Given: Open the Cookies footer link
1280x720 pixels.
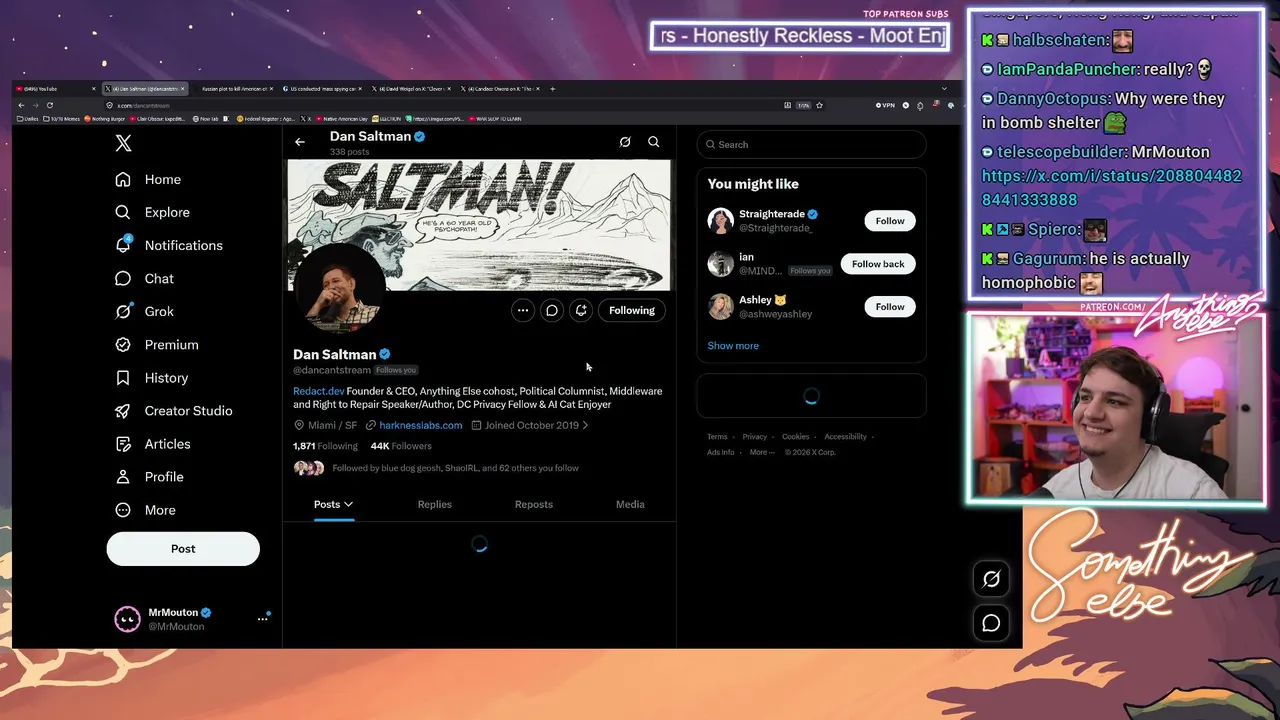Looking at the screenshot, I should [795, 437].
